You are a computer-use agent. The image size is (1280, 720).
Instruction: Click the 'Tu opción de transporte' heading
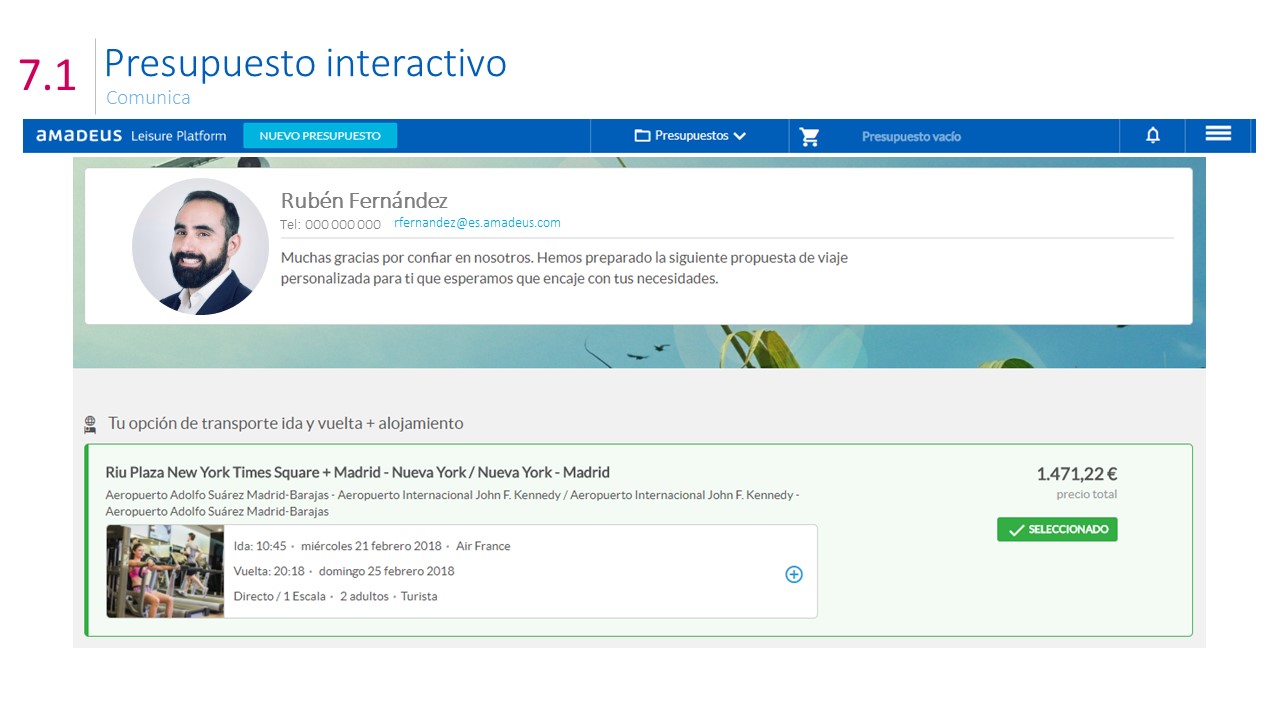click(x=286, y=423)
